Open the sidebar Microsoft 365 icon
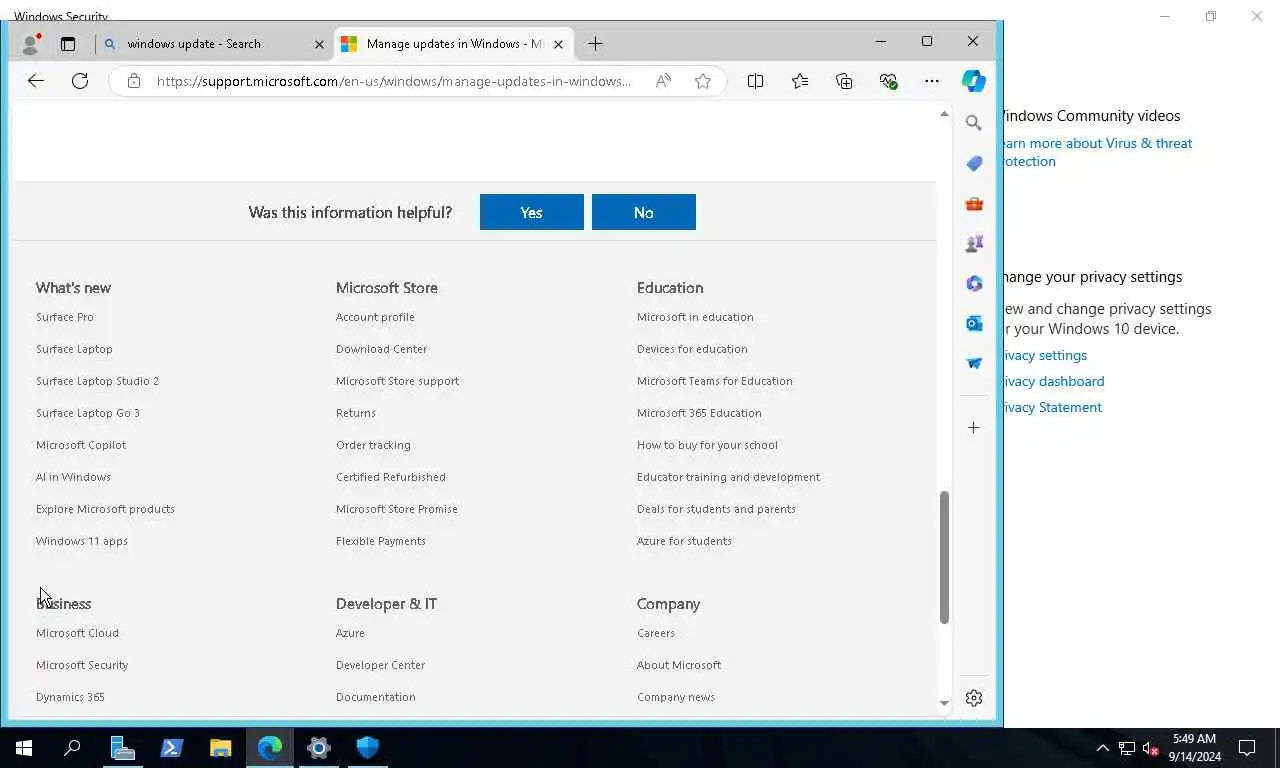 pos(974,283)
